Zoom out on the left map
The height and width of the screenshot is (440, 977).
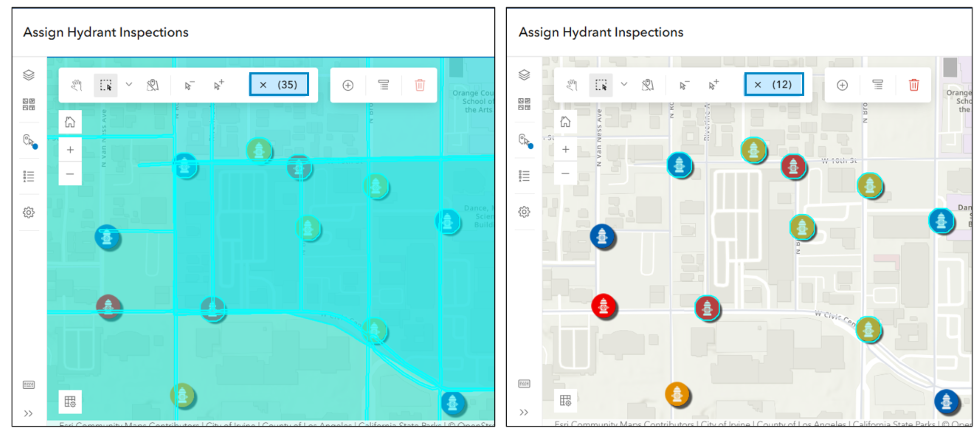point(70,173)
